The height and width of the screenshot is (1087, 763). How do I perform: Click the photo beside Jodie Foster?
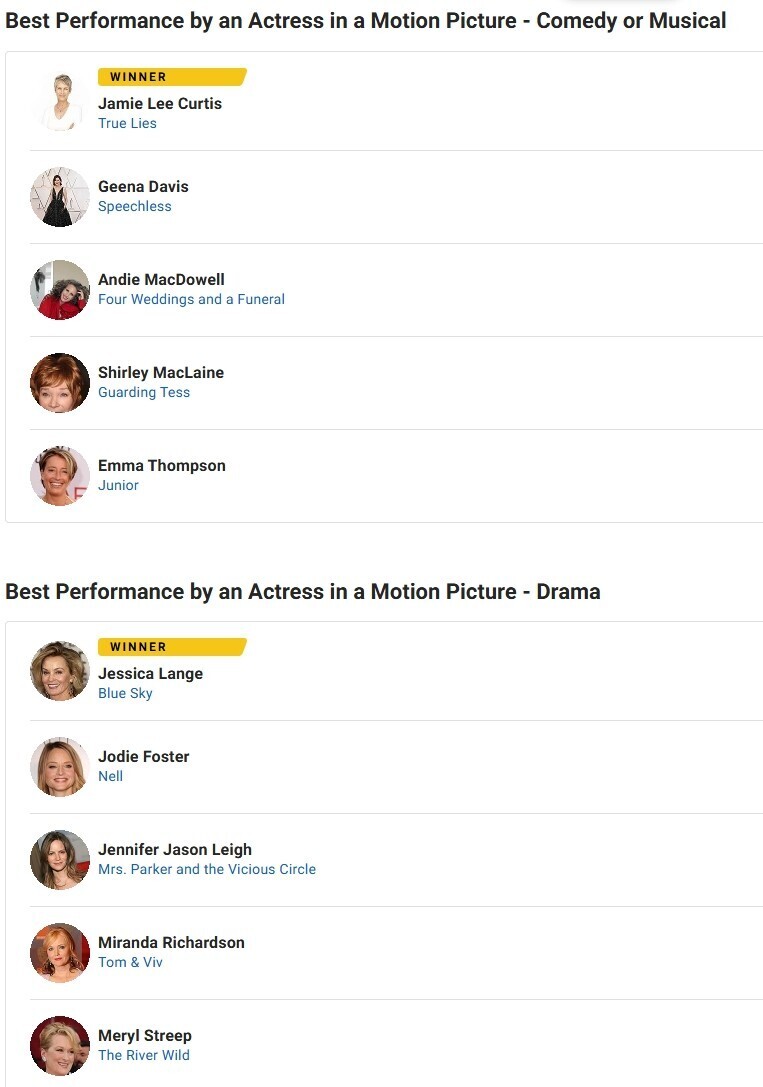(60, 767)
